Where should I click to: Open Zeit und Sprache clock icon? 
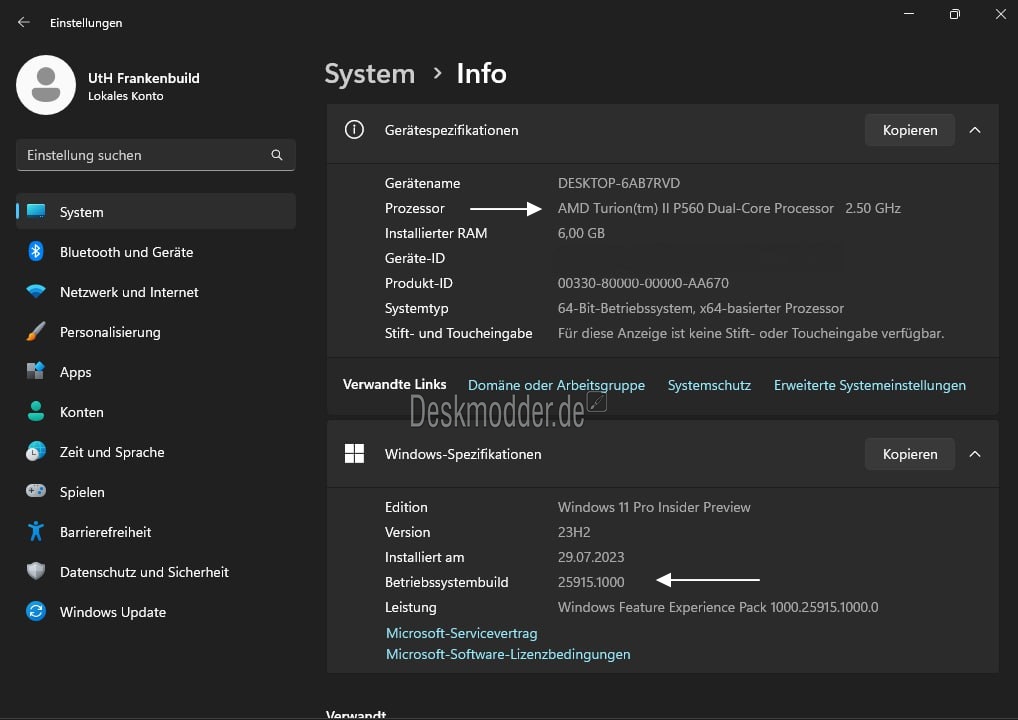click(x=36, y=452)
